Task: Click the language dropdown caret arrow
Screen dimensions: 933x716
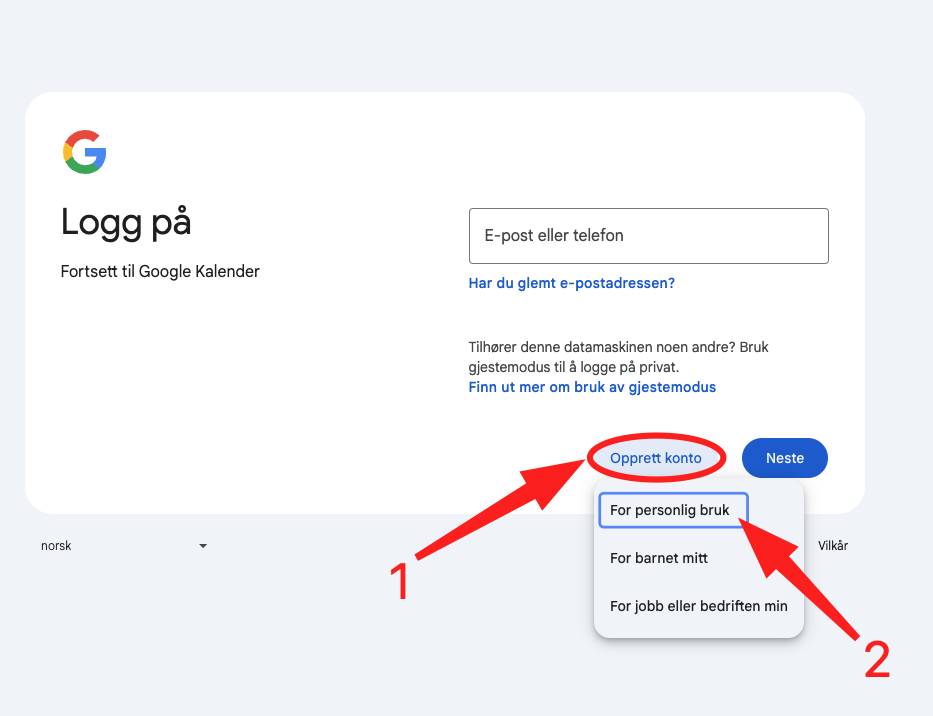Action: tap(203, 546)
